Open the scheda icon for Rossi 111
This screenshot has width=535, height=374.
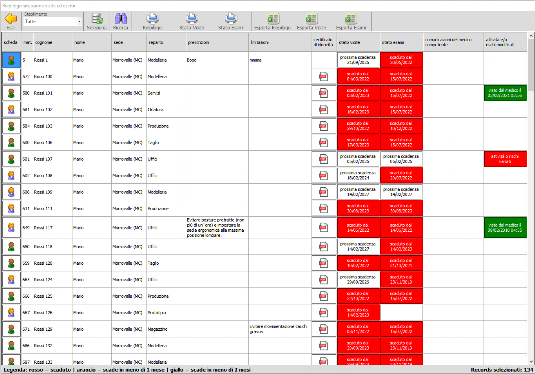[x=11, y=208]
